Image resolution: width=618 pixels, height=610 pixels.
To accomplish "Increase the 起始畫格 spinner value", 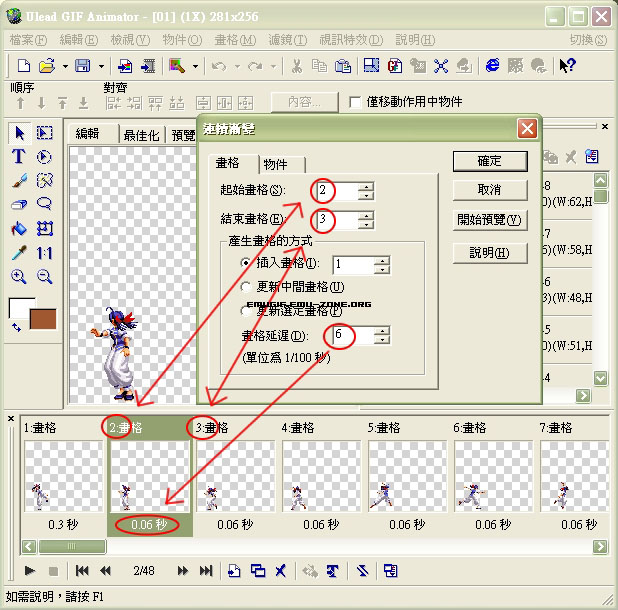I will tap(366, 187).
